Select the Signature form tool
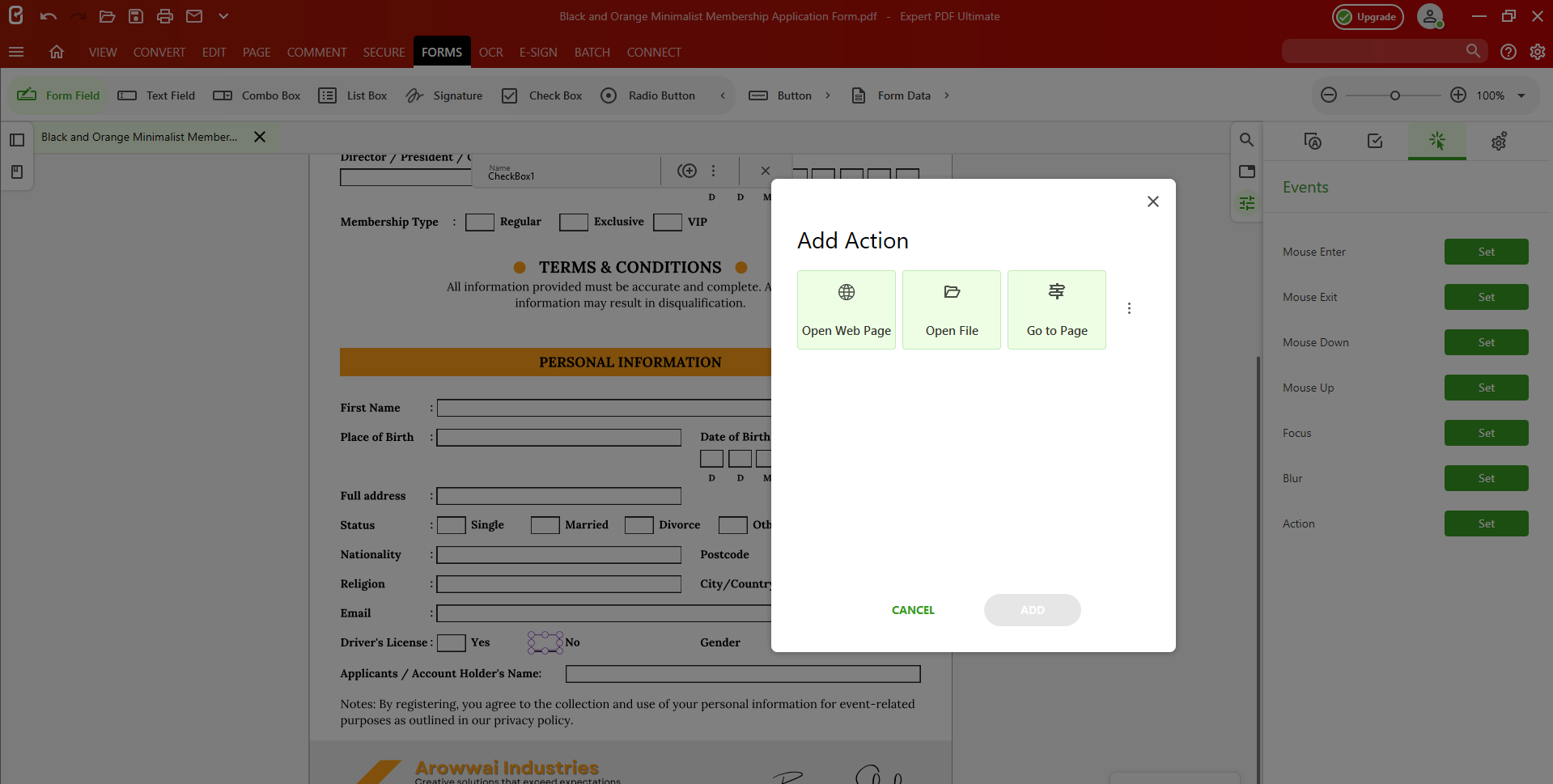 (443, 95)
